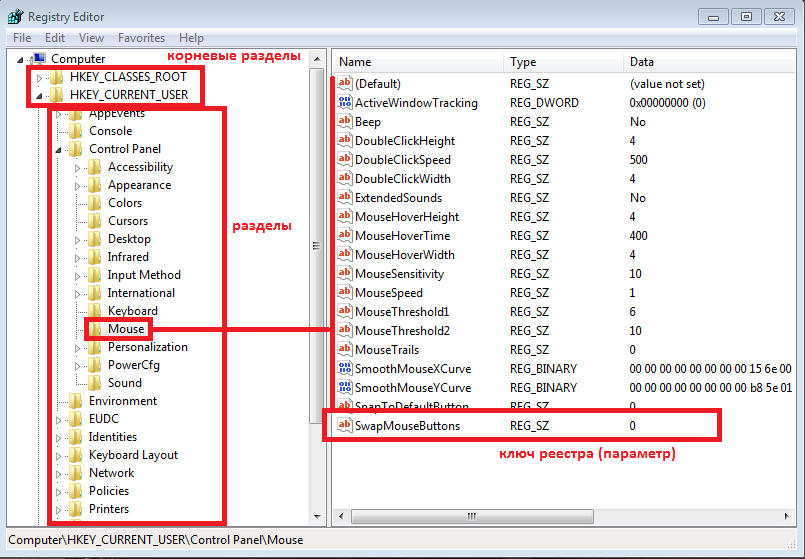The image size is (805, 559).
Task: Click the Environment folder icon
Action: 75,400
